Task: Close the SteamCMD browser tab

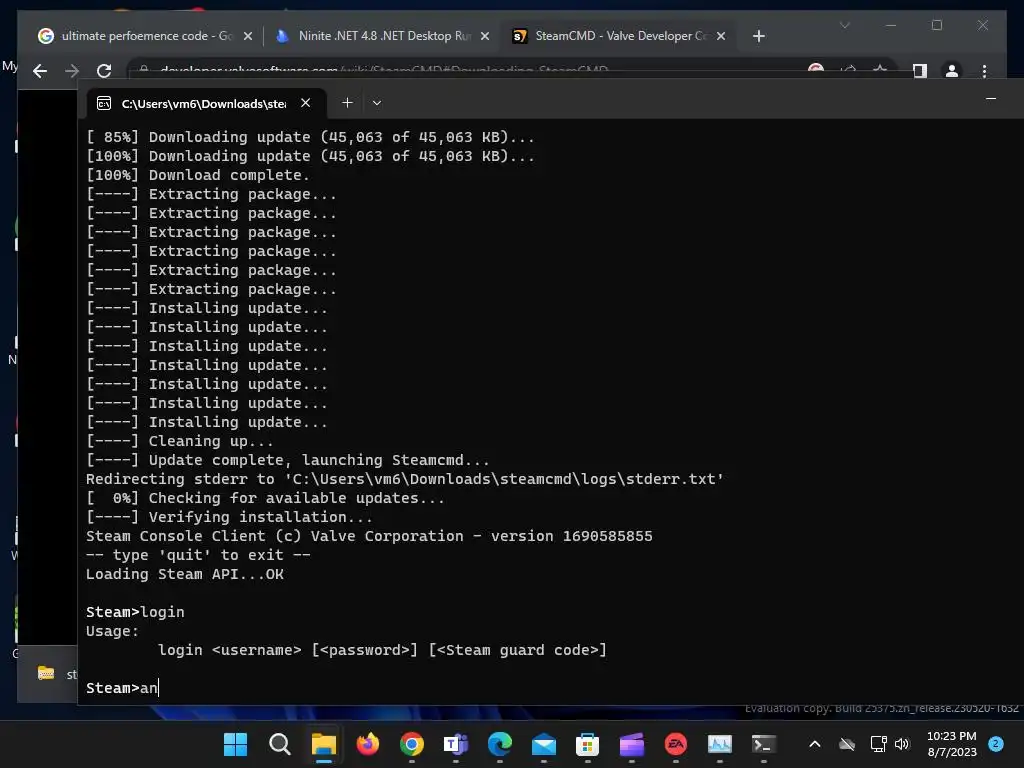Action: pyautogui.click(x=721, y=37)
